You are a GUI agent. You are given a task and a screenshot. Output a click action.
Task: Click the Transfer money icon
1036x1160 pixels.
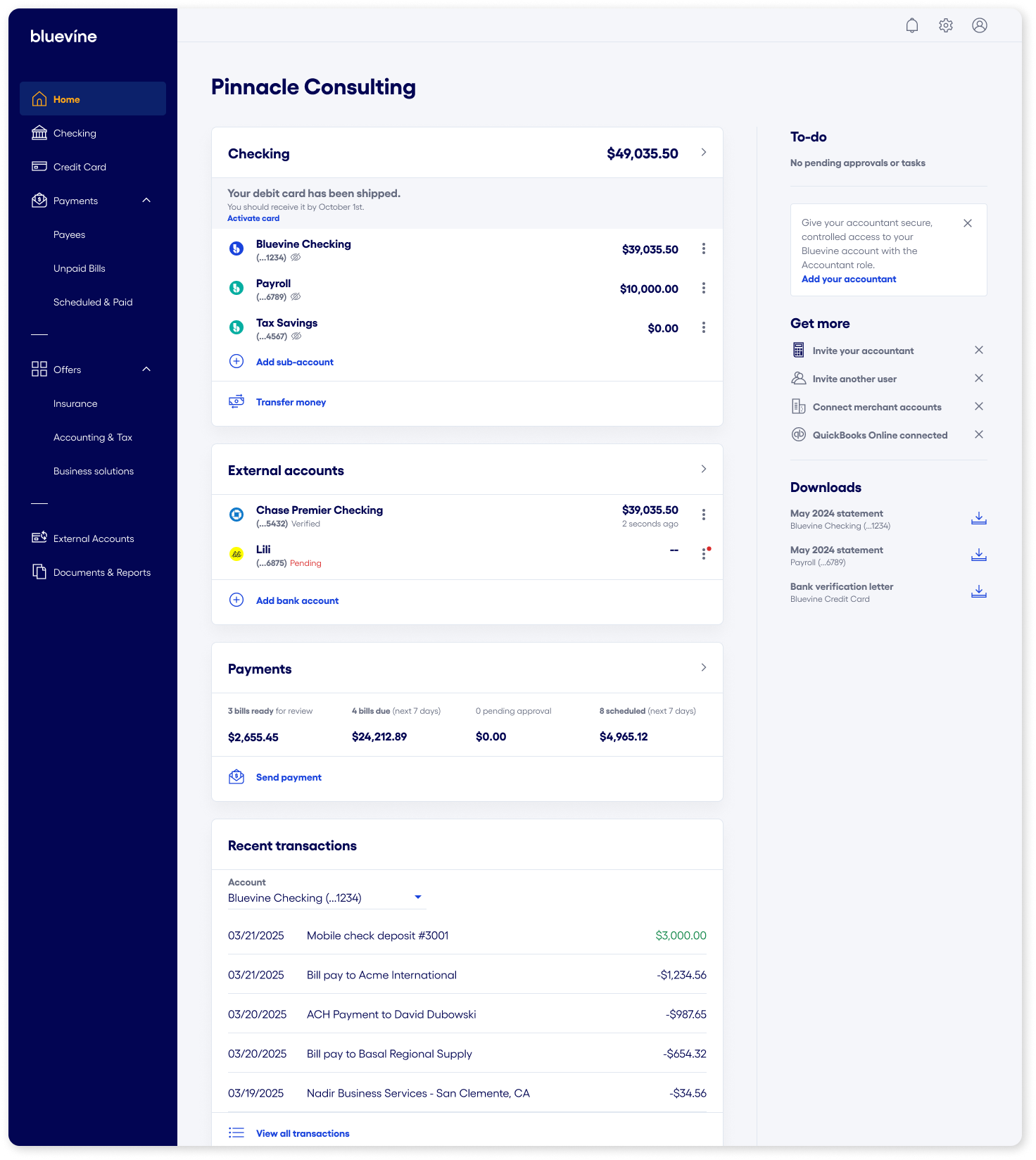[x=236, y=402]
